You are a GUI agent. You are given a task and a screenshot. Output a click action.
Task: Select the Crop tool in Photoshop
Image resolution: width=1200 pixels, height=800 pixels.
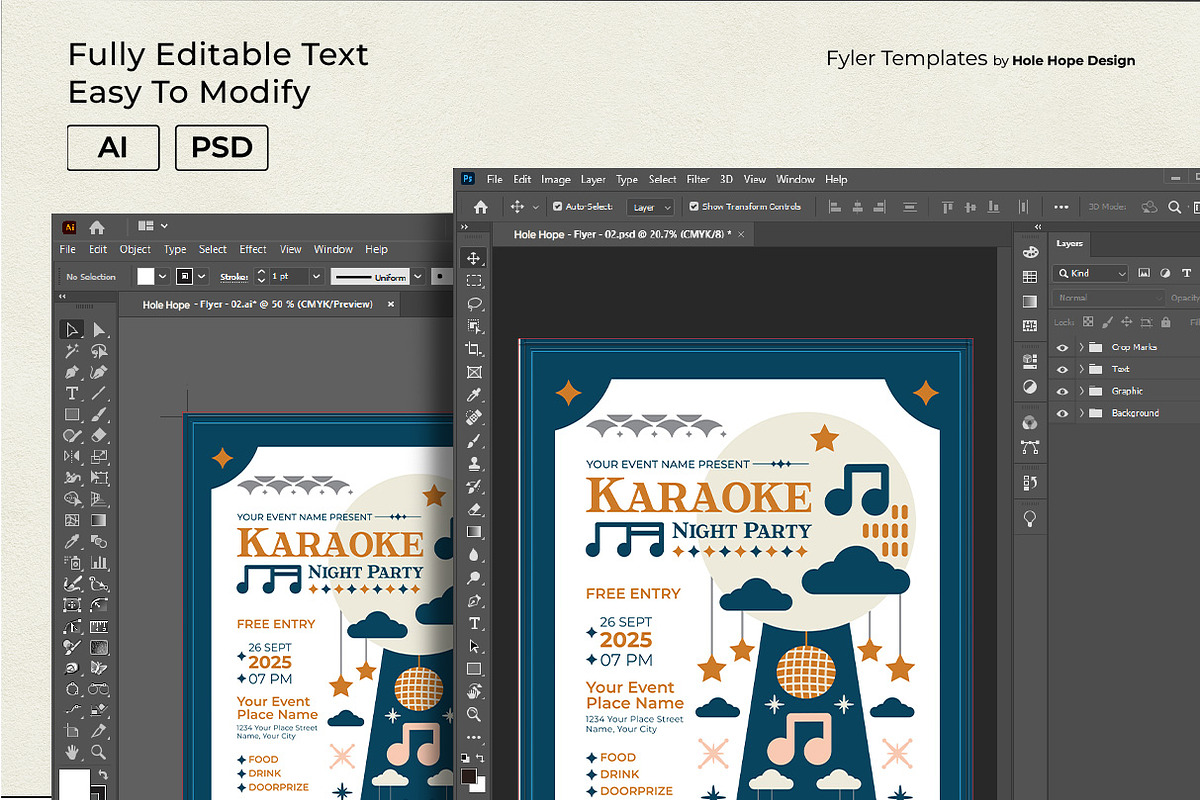pos(474,349)
